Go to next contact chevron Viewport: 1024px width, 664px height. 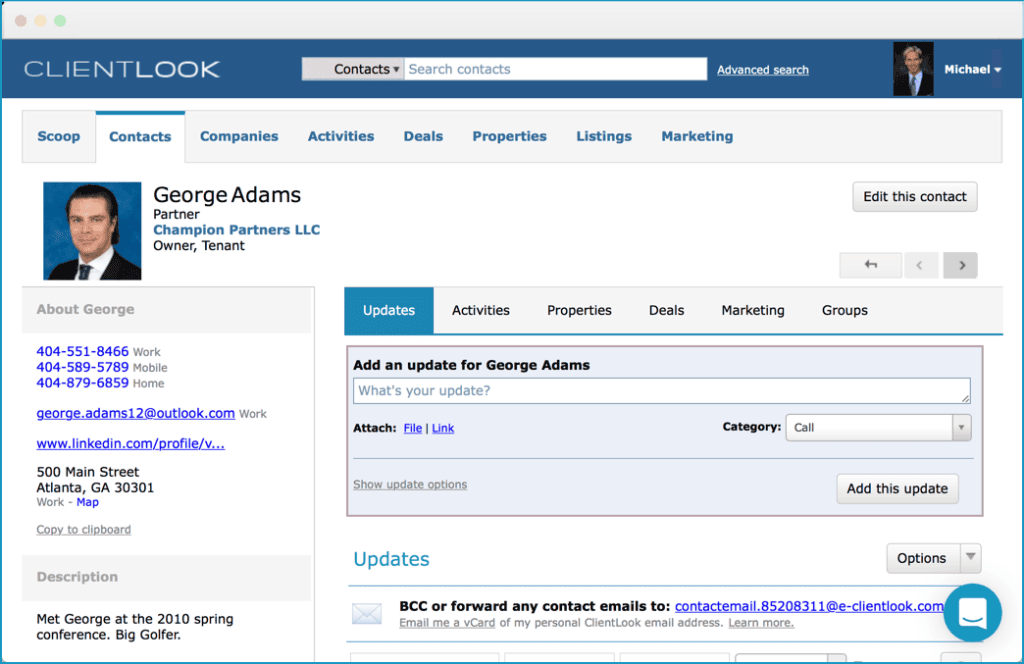[x=961, y=265]
